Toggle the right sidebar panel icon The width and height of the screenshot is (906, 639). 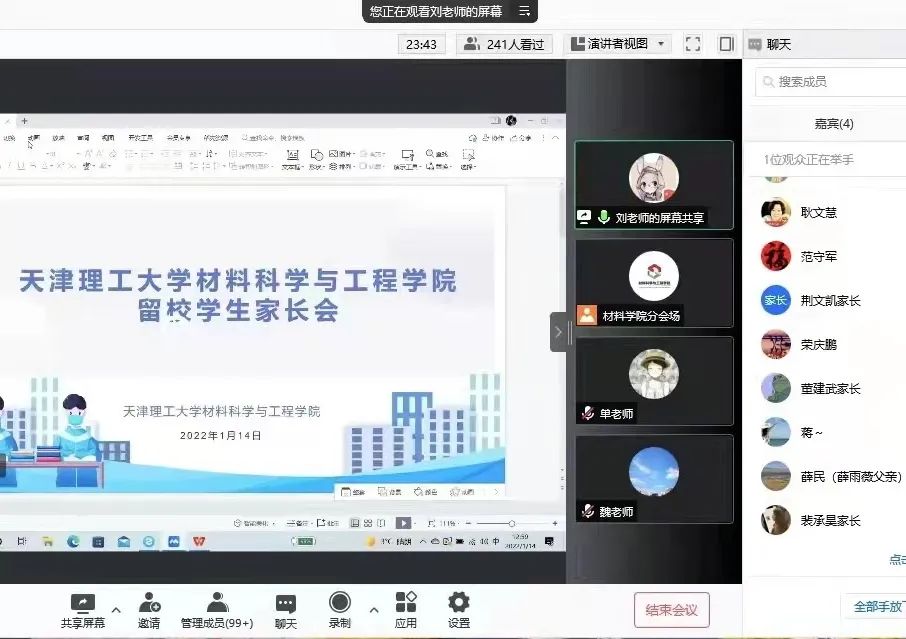(x=726, y=44)
